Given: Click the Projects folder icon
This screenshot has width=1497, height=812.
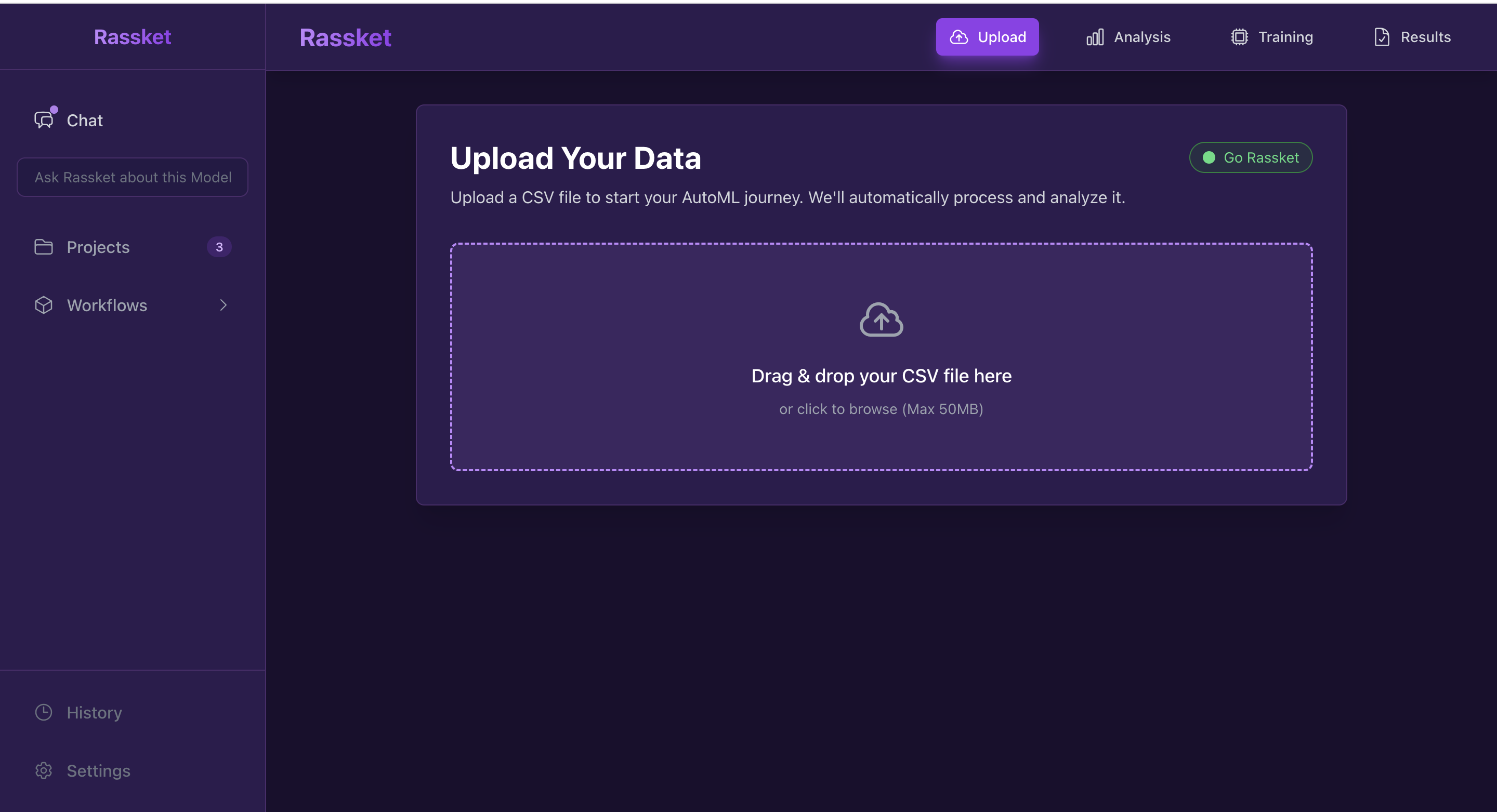Looking at the screenshot, I should [44, 247].
